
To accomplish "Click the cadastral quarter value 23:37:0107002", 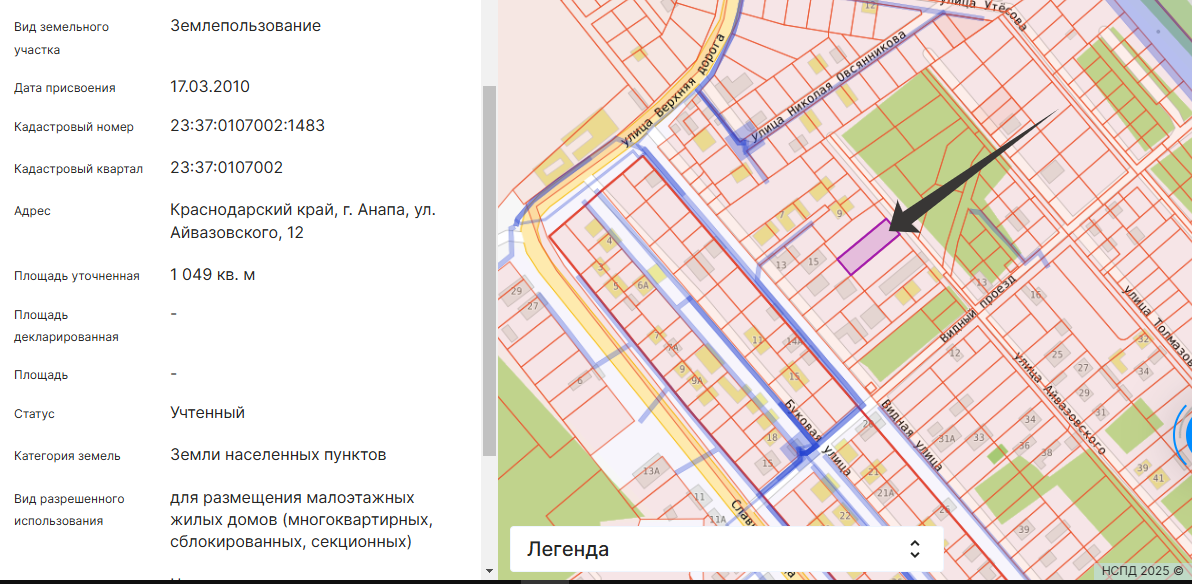I will pos(226,167).
